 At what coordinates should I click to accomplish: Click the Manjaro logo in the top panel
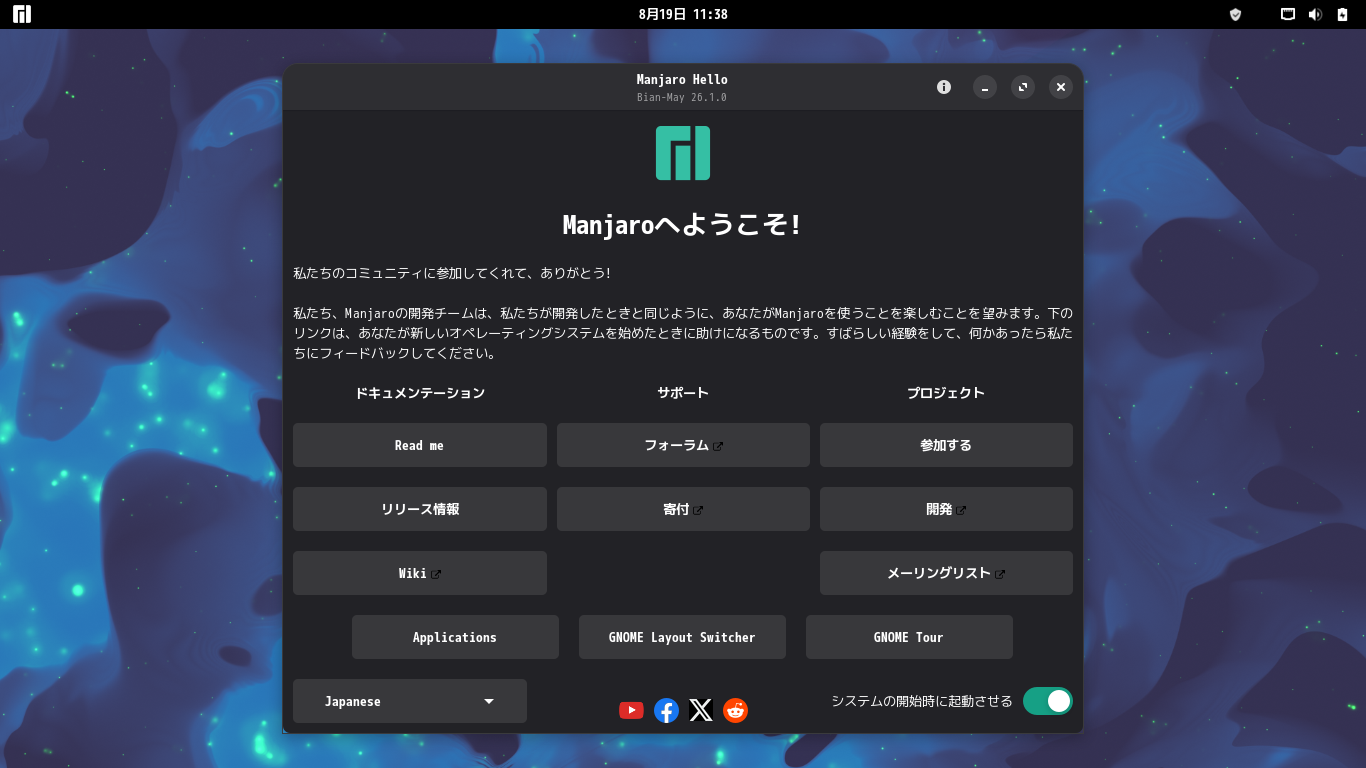pyautogui.click(x=22, y=14)
